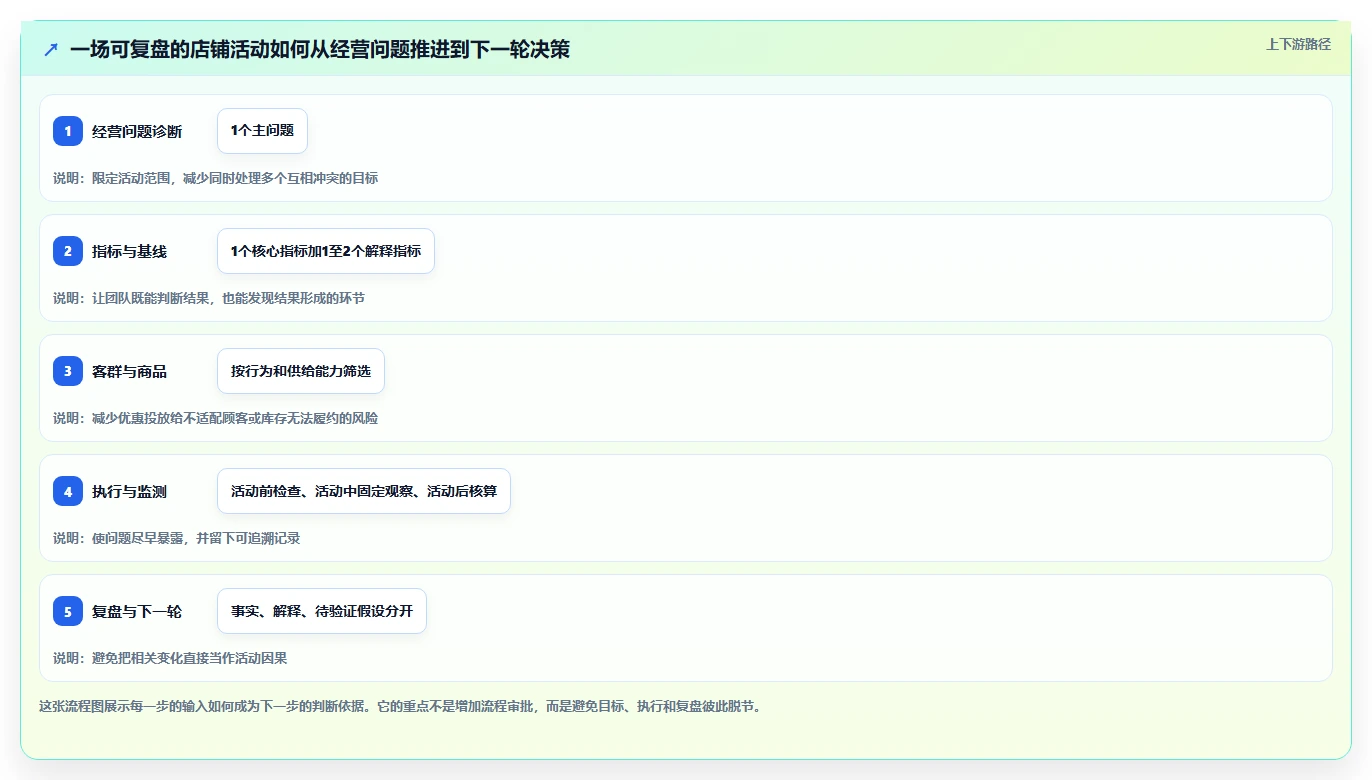
Task: Click the 事实、解释、待验证假设分开 chip
Action: click(322, 611)
